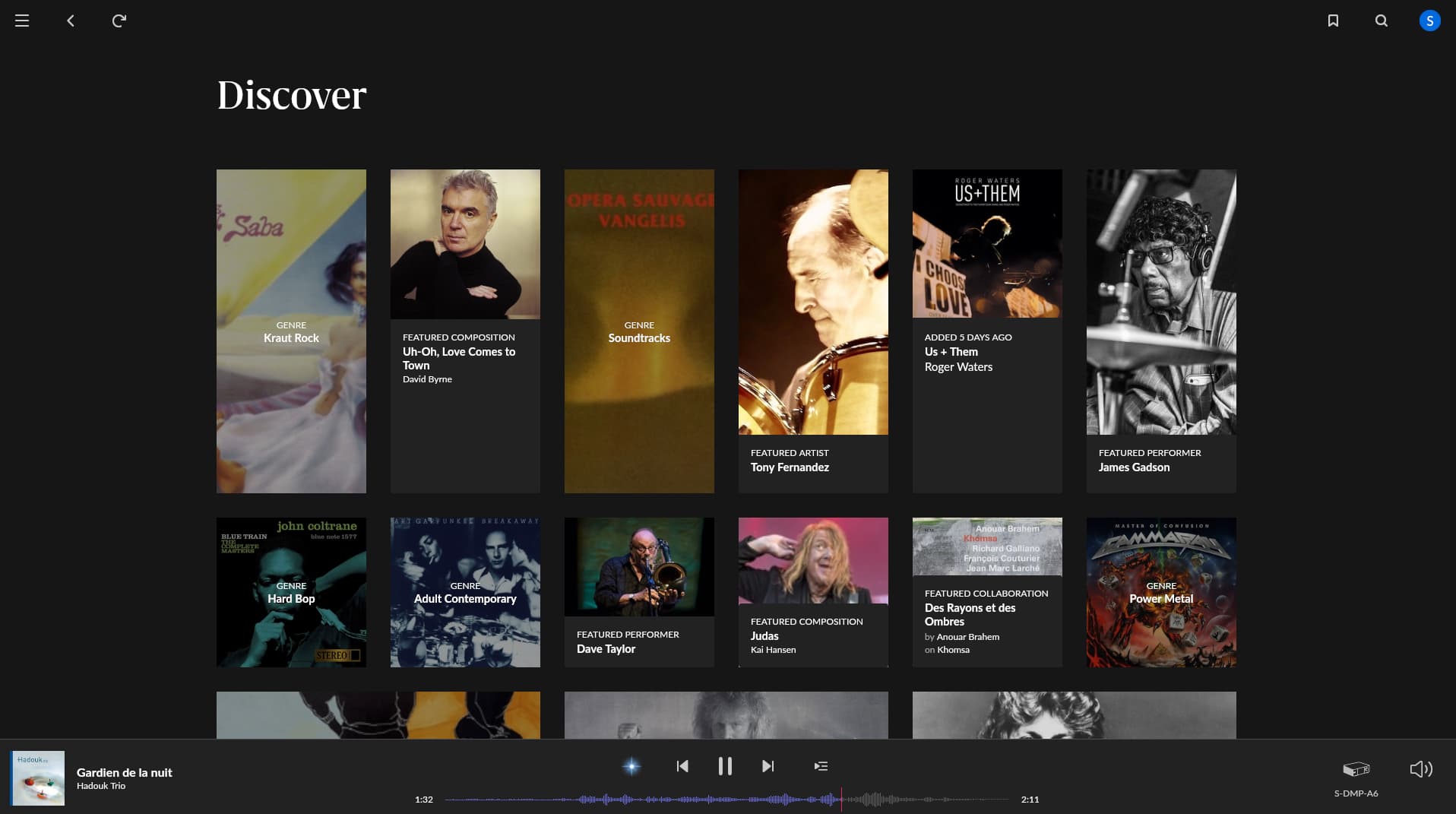Open the Kraut Rock genre card
The width and height of the screenshot is (1456, 814).
(291, 331)
